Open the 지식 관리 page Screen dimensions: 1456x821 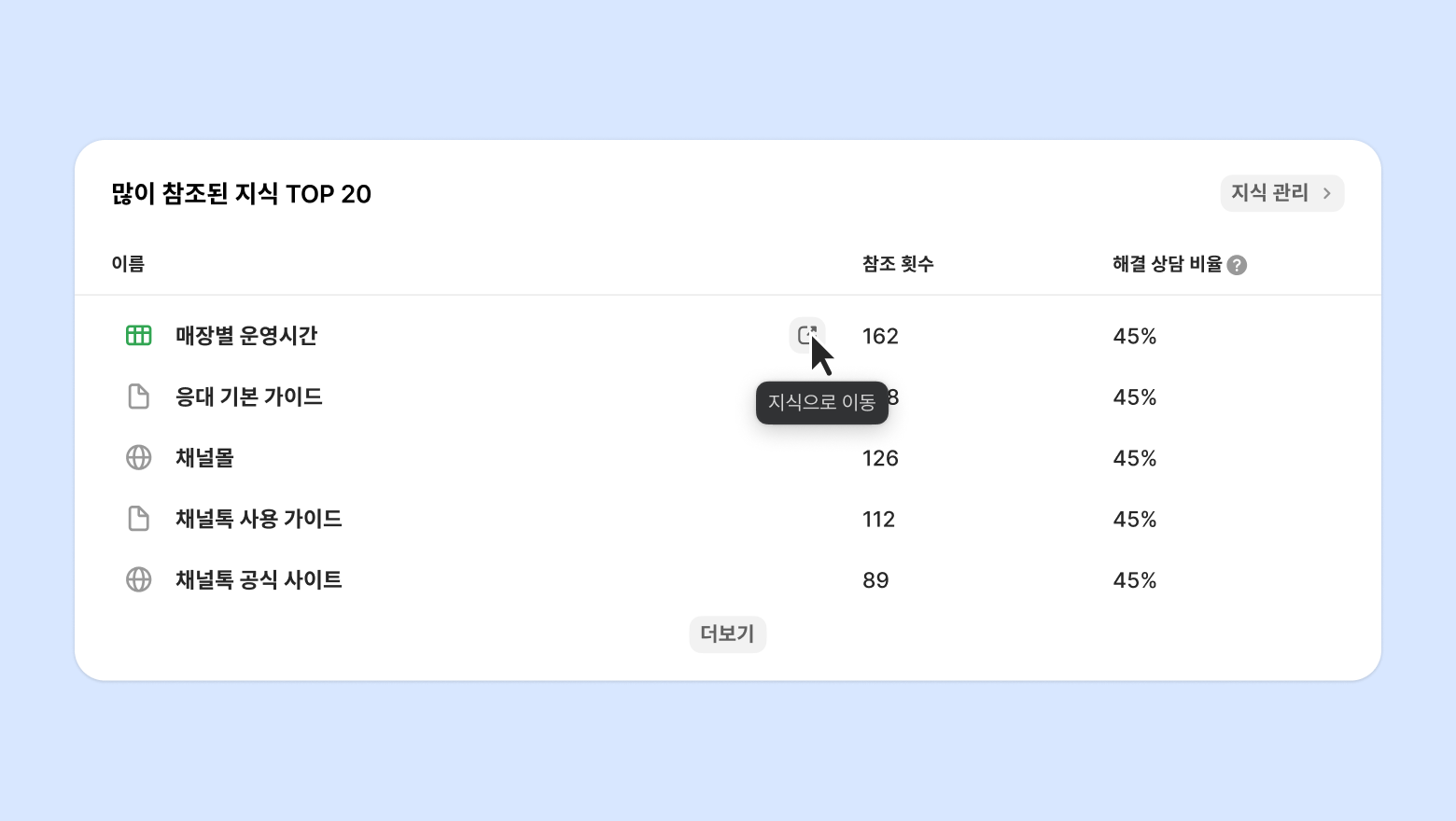1269,193
